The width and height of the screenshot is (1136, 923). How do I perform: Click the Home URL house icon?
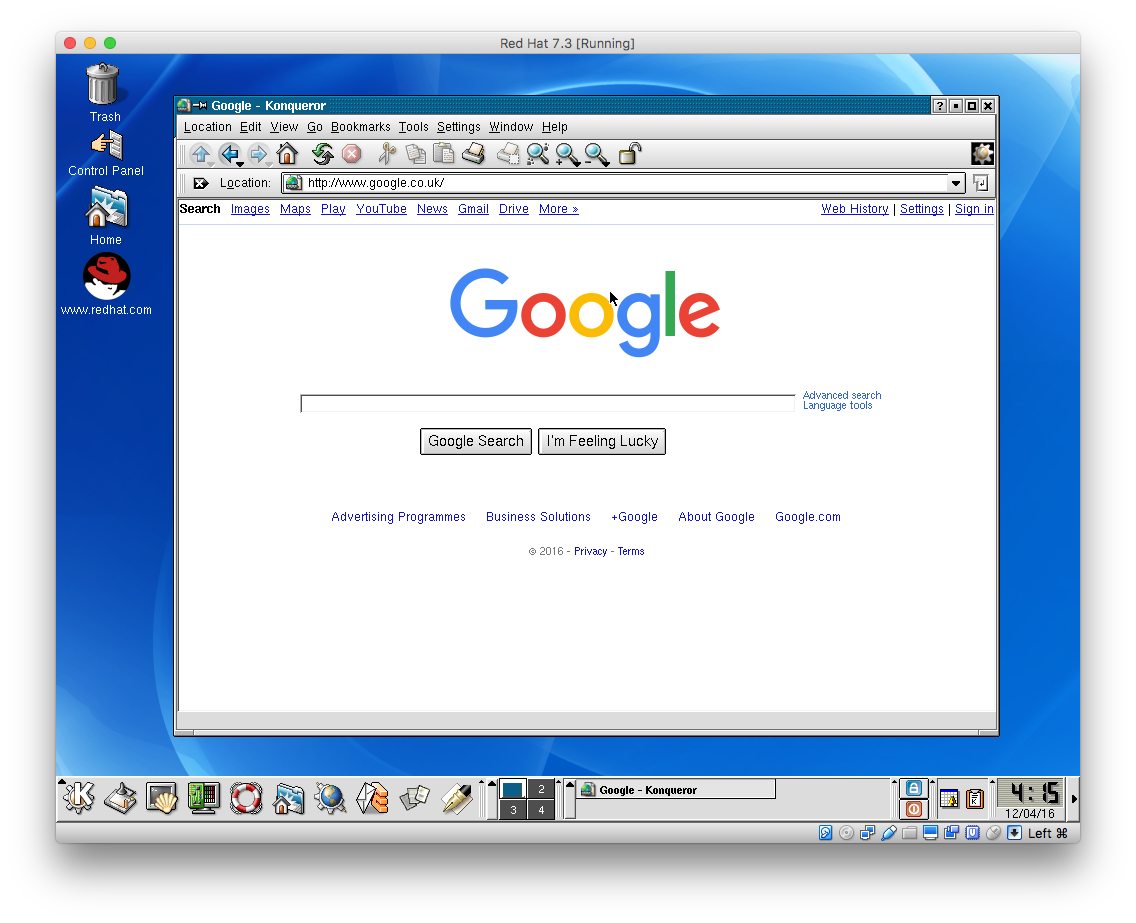(288, 154)
